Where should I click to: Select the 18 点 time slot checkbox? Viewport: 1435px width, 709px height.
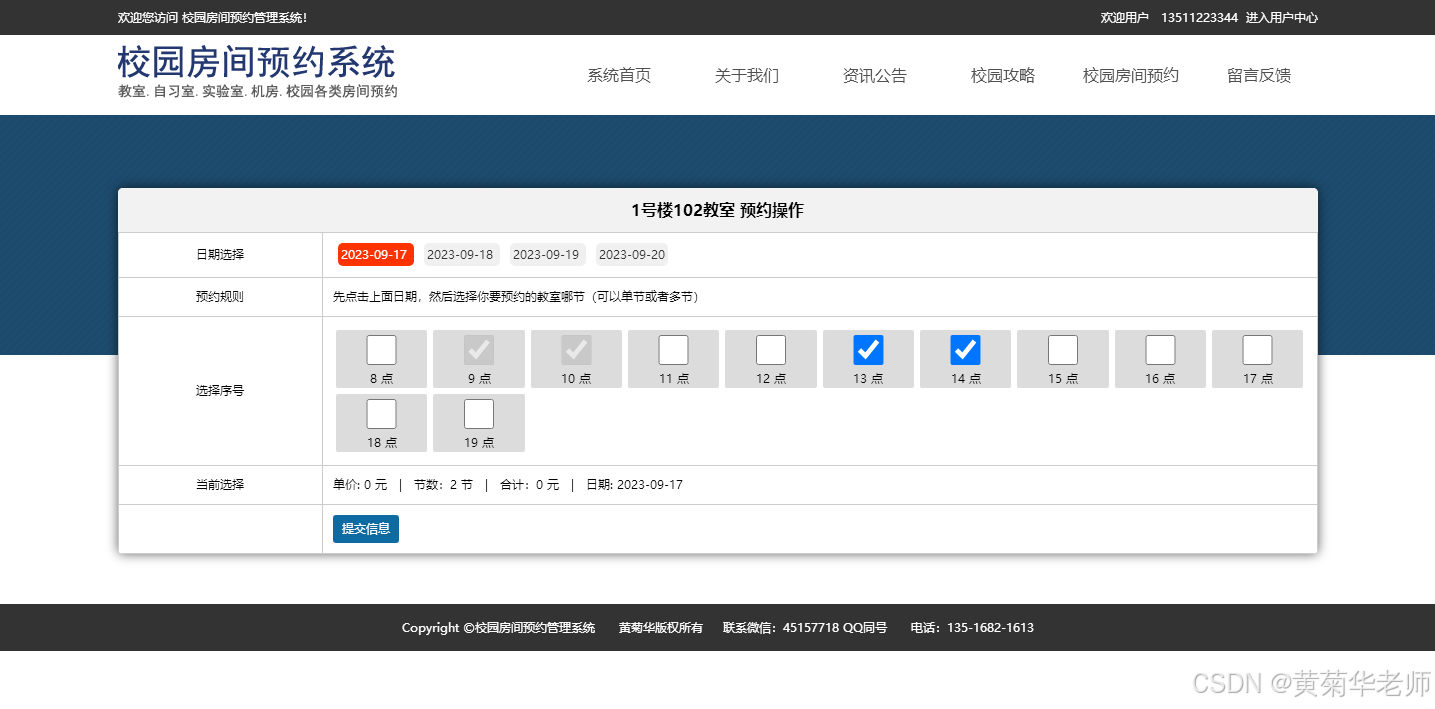[x=381, y=414]
